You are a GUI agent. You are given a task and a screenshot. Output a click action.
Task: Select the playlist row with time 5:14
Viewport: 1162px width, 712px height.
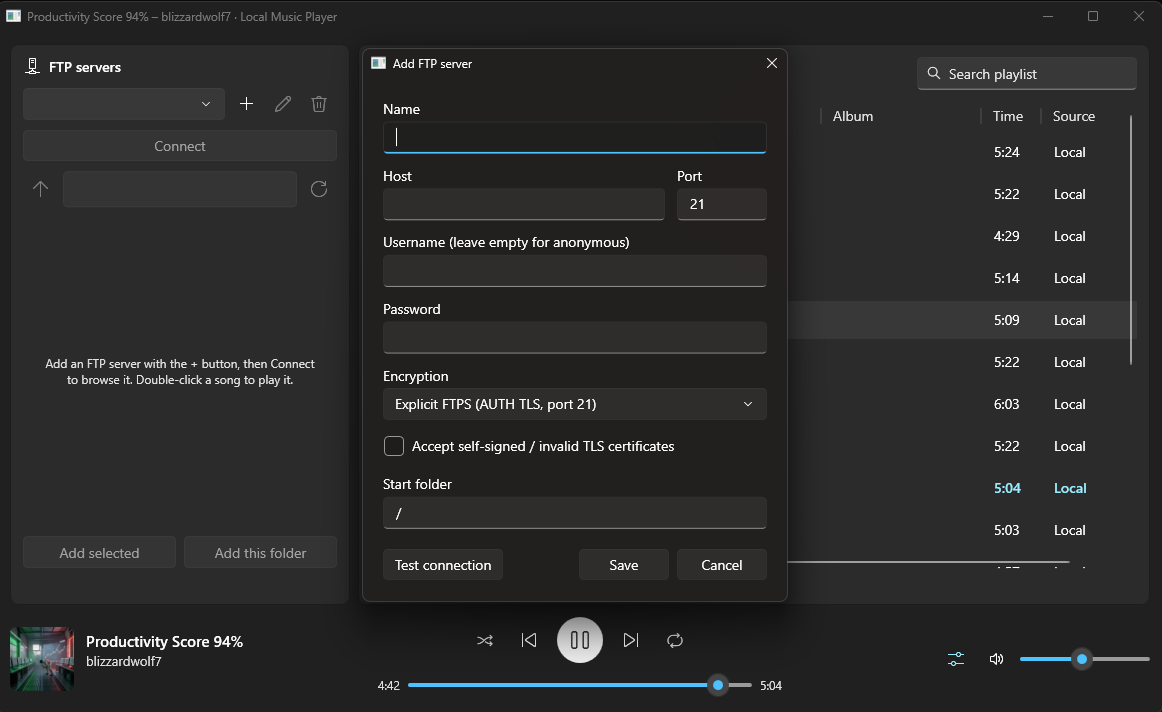(960, 278)
